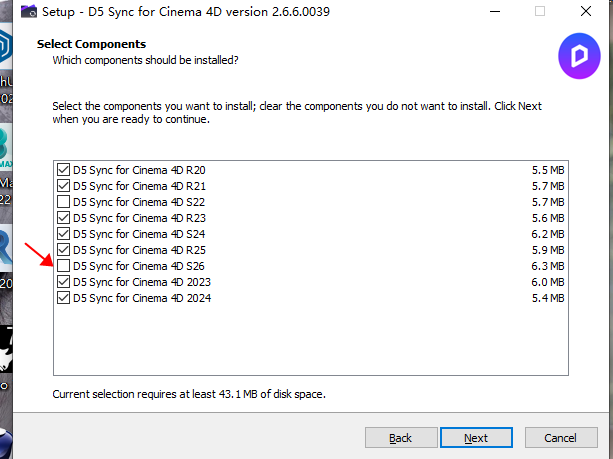The width and height of the screenshot is (613, 459).
Task: Click the setup window title text
Action: (x=186, y=12)
